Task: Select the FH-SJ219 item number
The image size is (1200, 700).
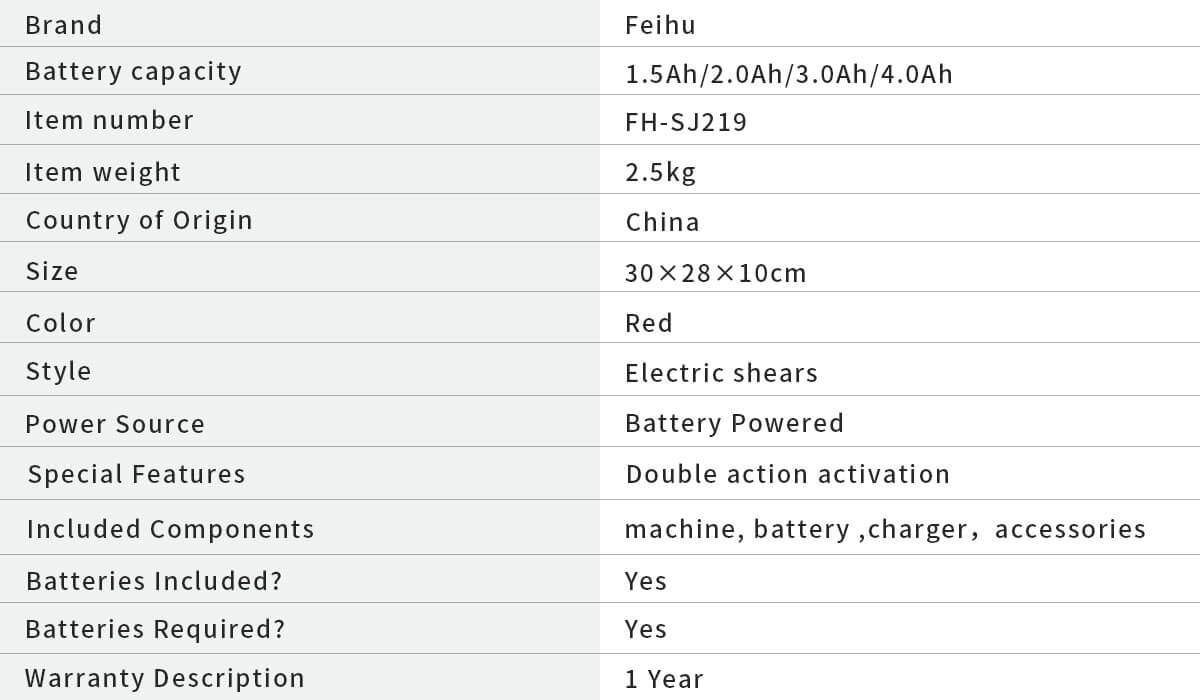Action: coord(685,123)
